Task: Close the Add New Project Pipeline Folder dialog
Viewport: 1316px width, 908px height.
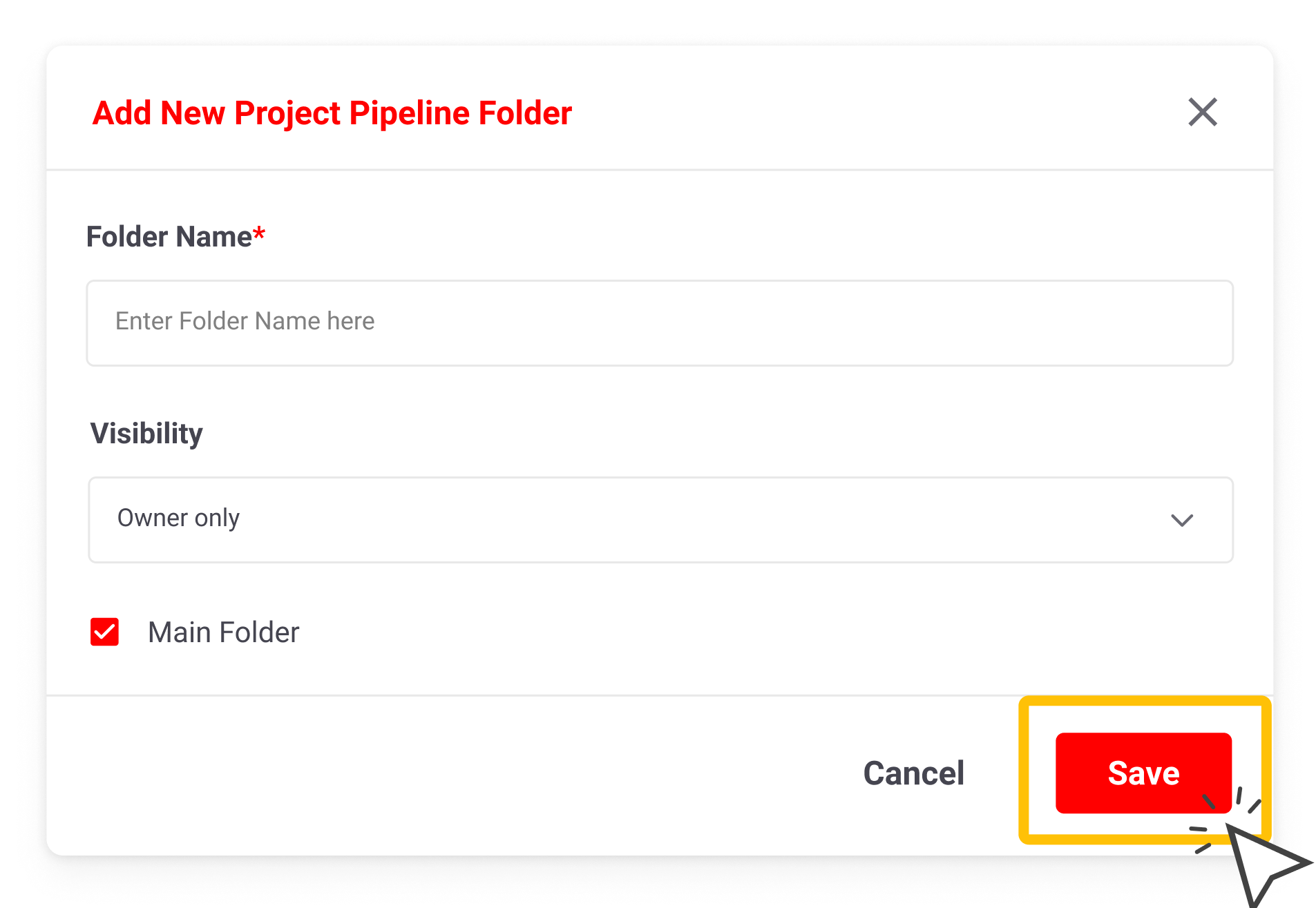Action: coord(1202,112)
